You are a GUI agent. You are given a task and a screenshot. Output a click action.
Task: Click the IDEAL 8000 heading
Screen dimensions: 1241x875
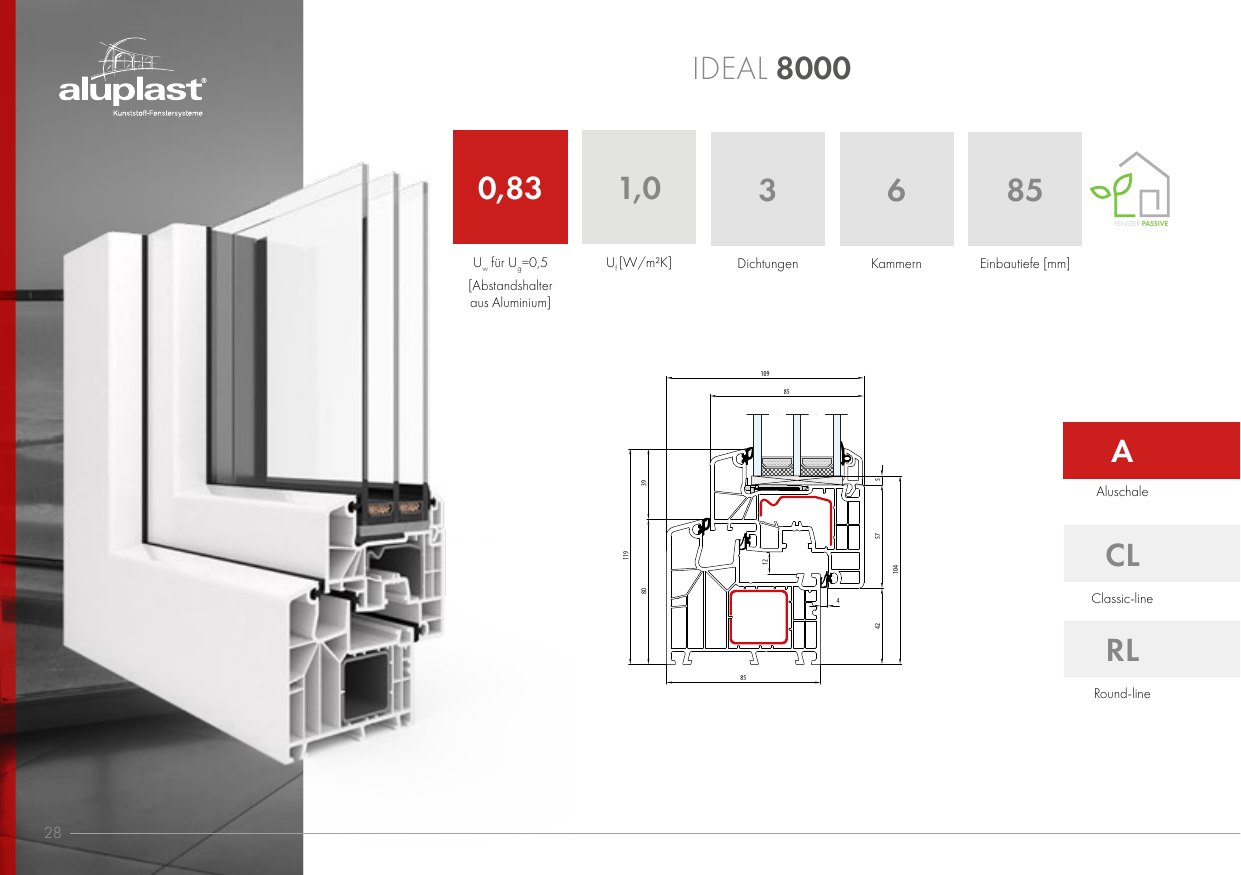pyautogui.click(x=771, y=69)
